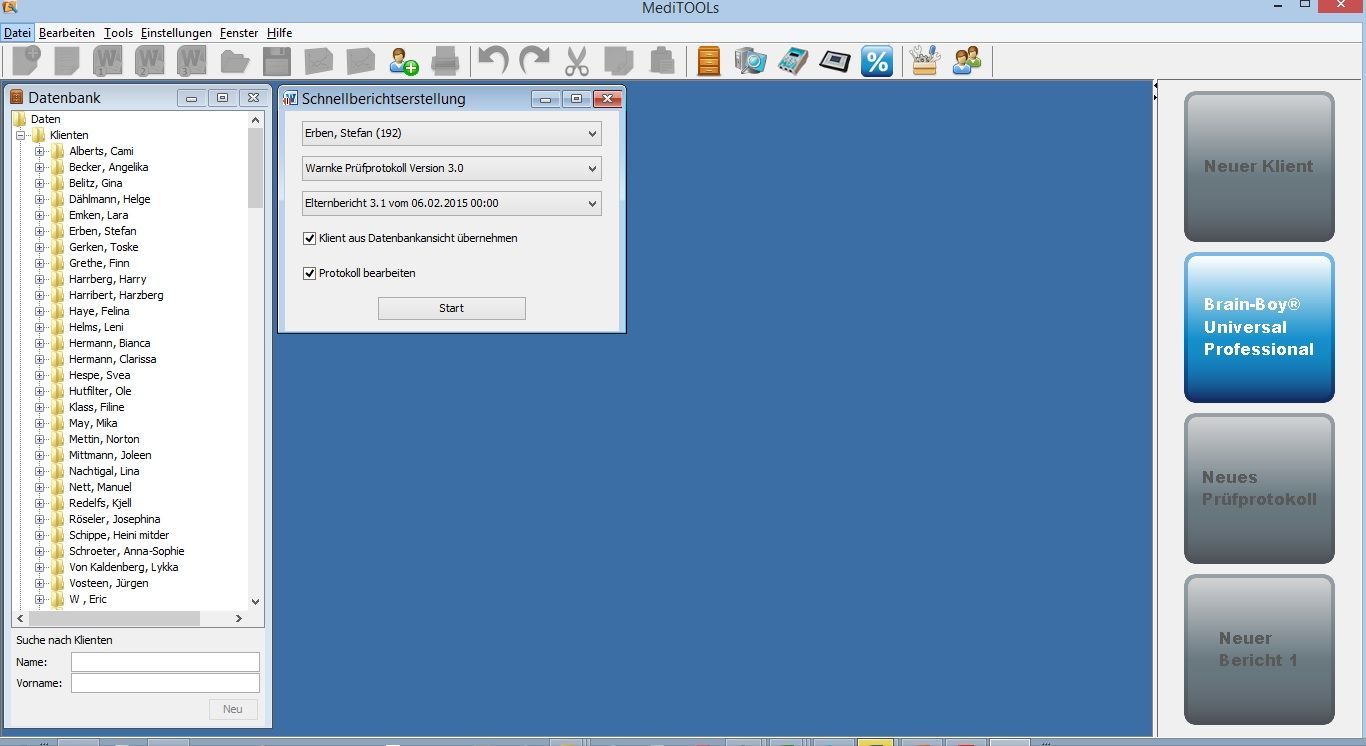Expand the 'Nachtigal, Lina' tree node

40,471
